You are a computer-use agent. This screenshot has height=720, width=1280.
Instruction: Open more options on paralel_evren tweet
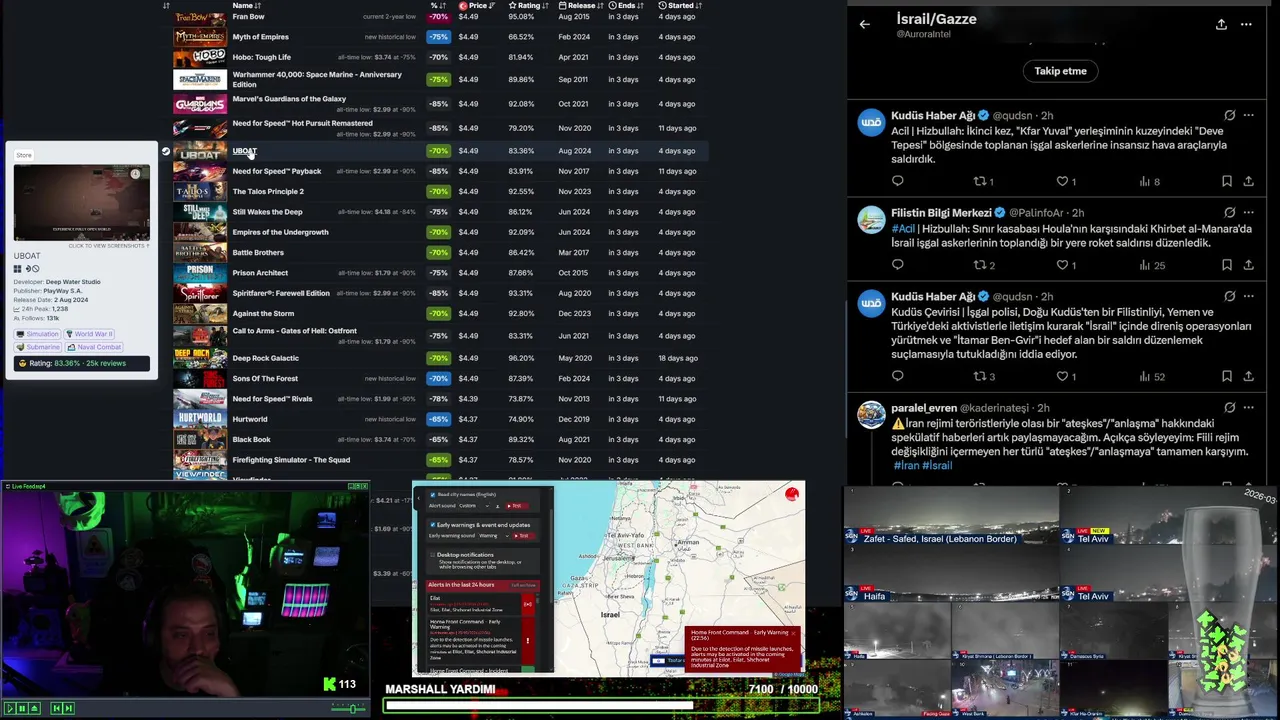(x=1248, y=408)
